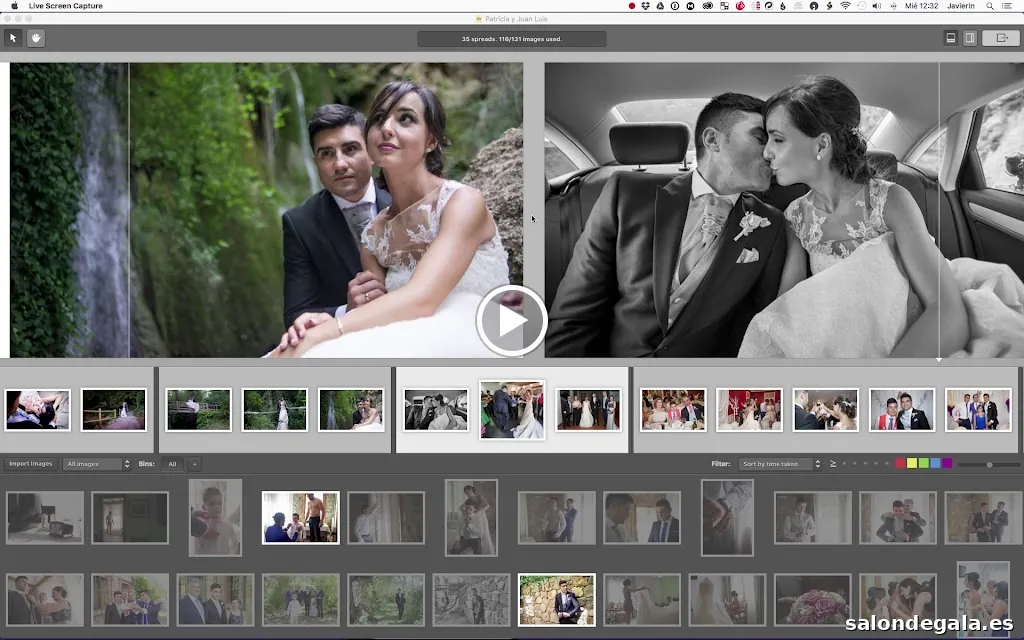Select the All bins button
Screen dimensions: 1024x640
click(172, 464)
